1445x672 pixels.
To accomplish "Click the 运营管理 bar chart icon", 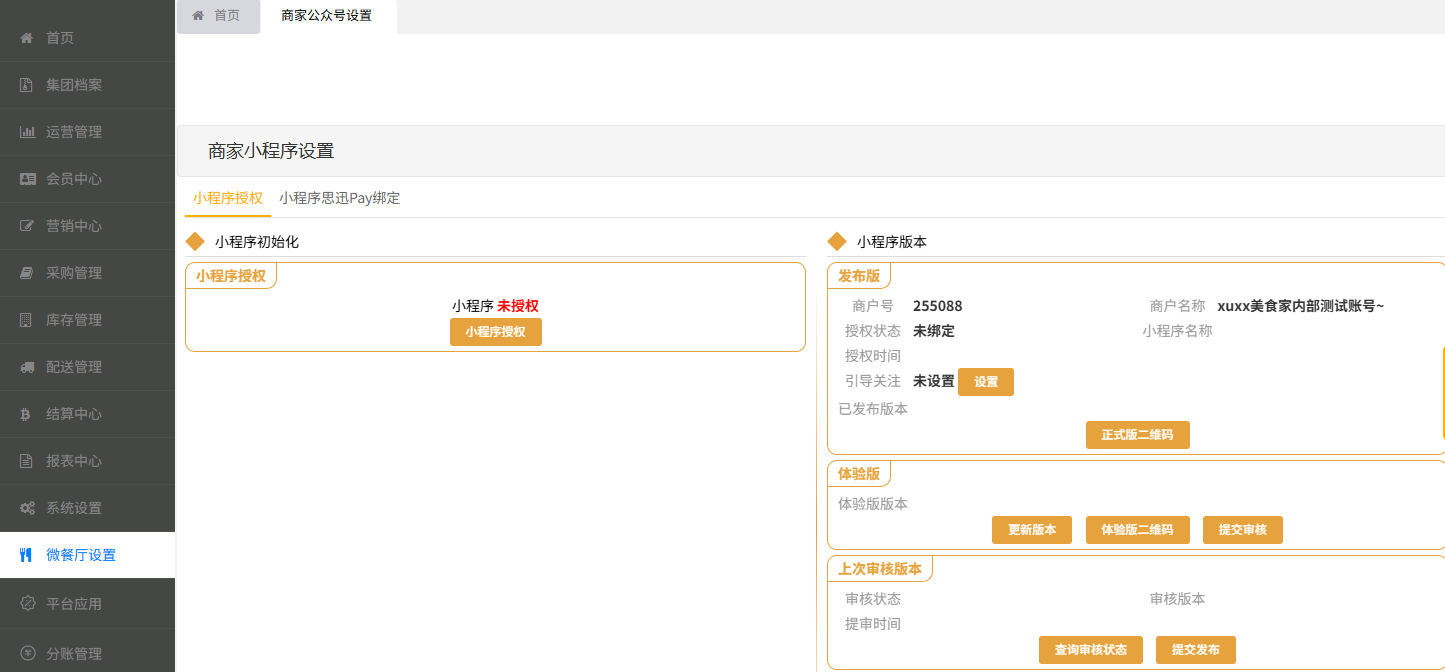I will (27, 132).
